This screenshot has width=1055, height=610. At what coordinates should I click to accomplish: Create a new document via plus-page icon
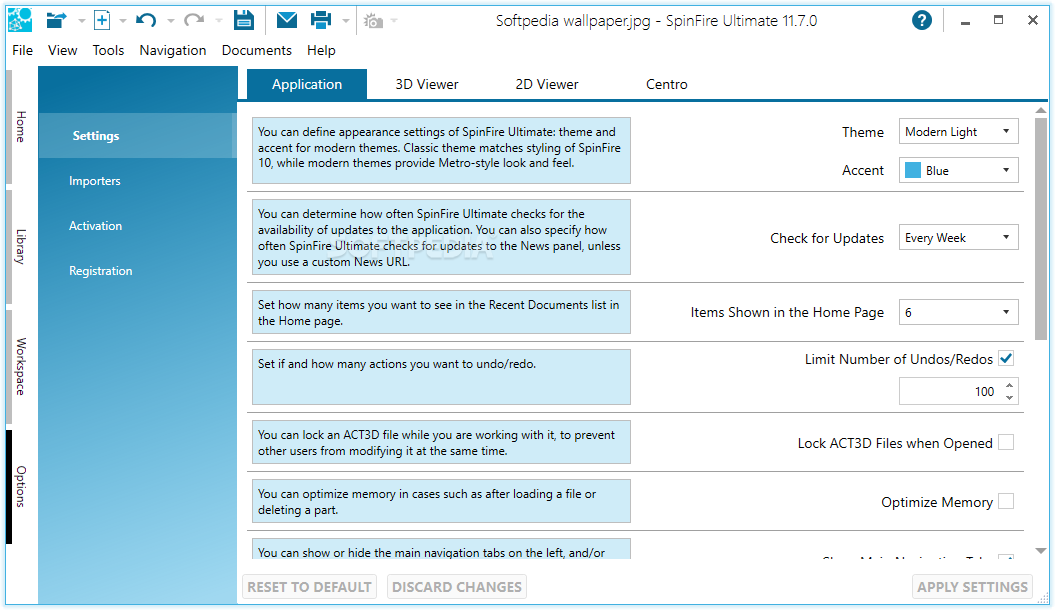coord(102,20)
